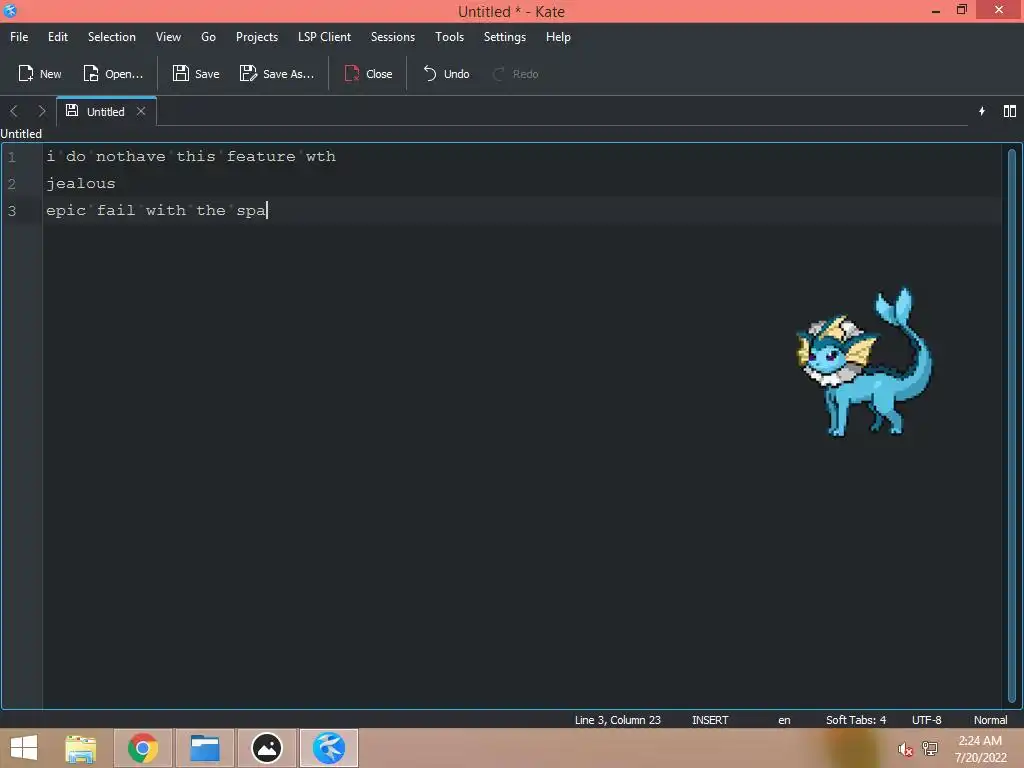Click Kate icon in the taskbar
The image size is (1024, 768).
pos(329,748)
